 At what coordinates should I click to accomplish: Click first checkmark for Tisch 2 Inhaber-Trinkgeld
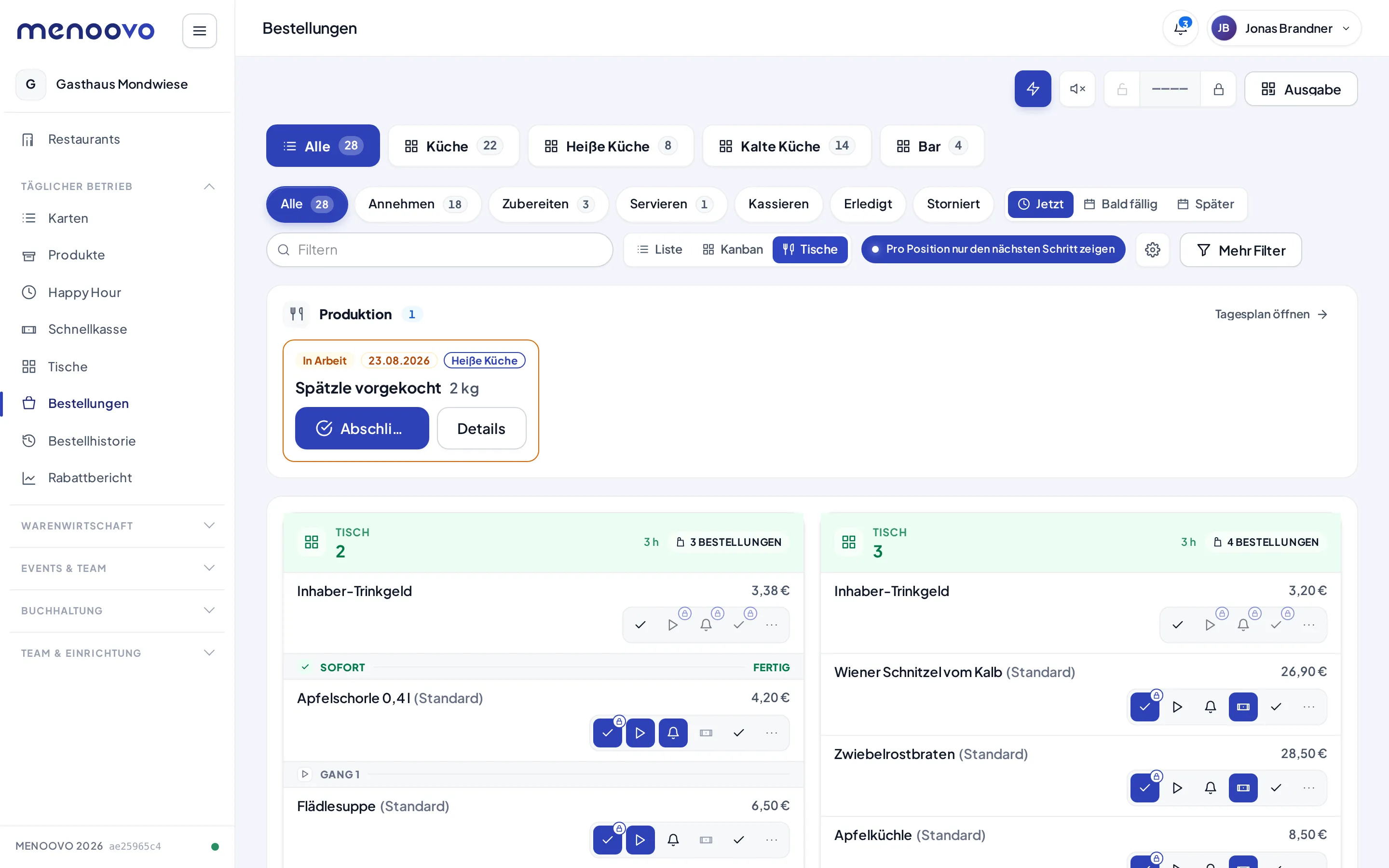pyautogui.click(x=640, y=624)
